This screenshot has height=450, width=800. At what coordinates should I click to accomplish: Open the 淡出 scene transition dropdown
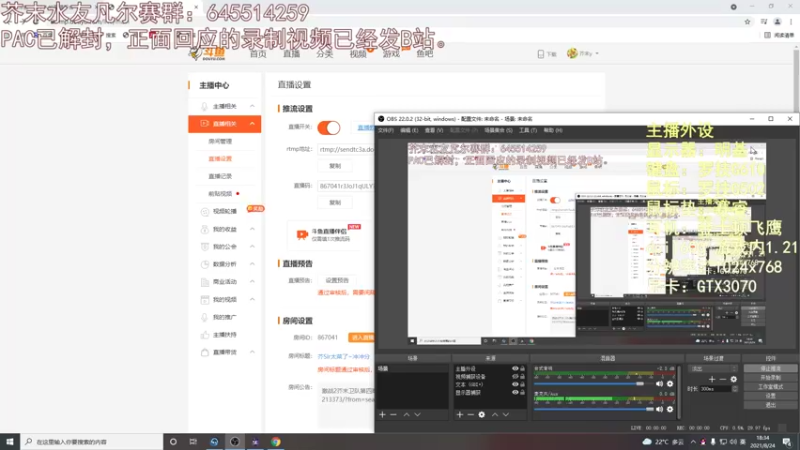coord(712,368)
